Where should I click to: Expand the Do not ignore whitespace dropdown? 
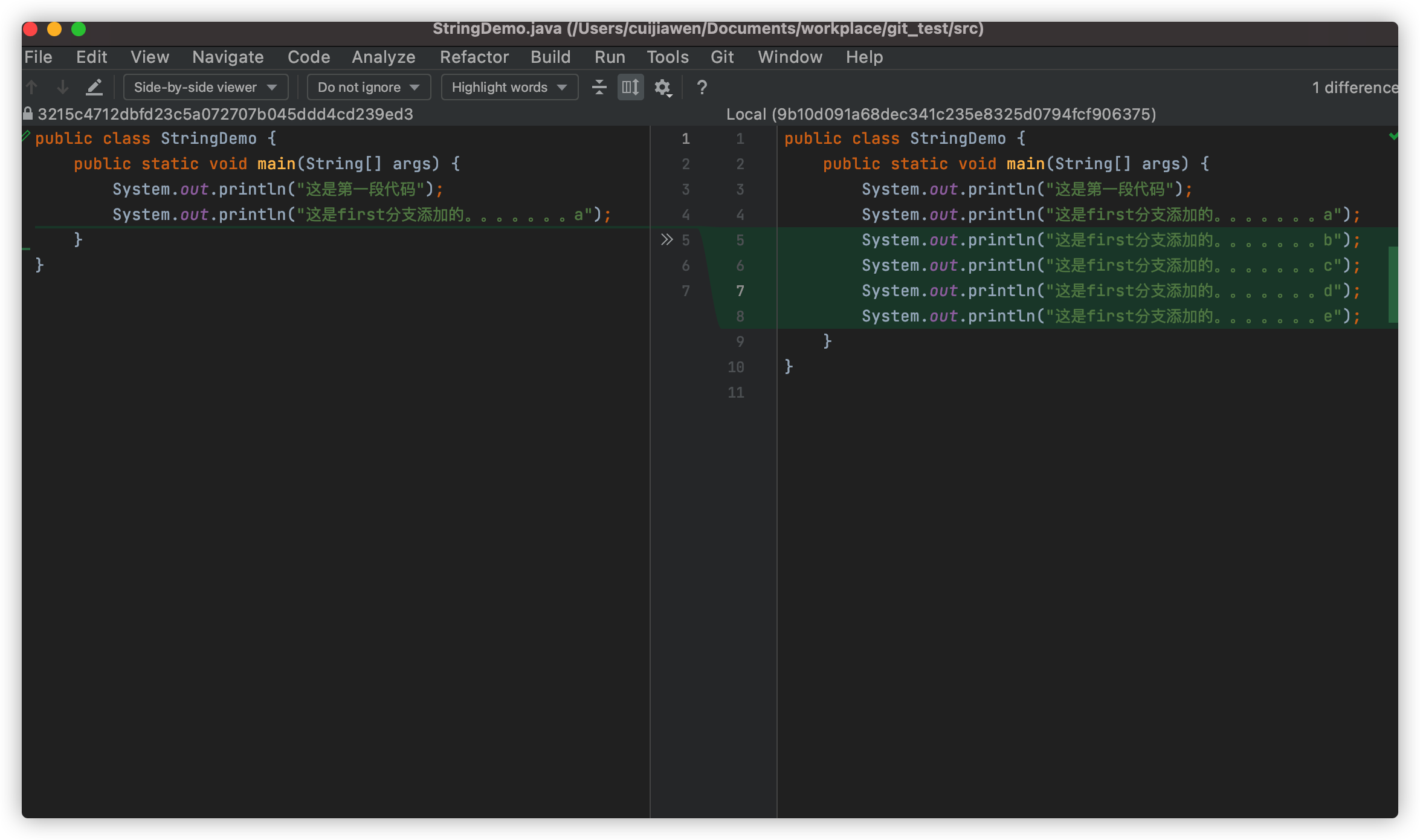click(368, 86)
